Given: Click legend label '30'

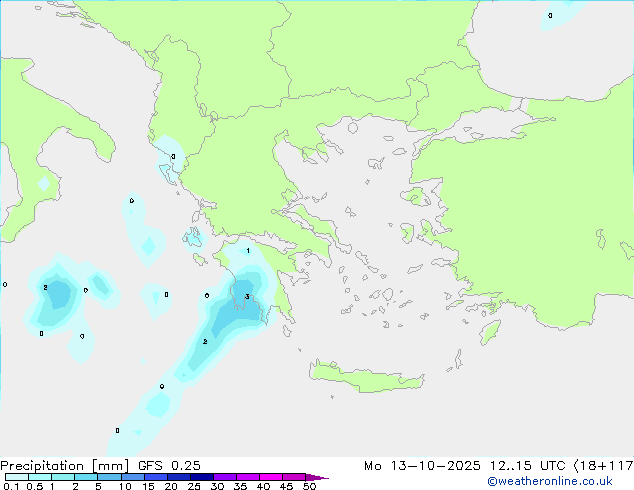Looking at the screenshot, I should 217,486.
